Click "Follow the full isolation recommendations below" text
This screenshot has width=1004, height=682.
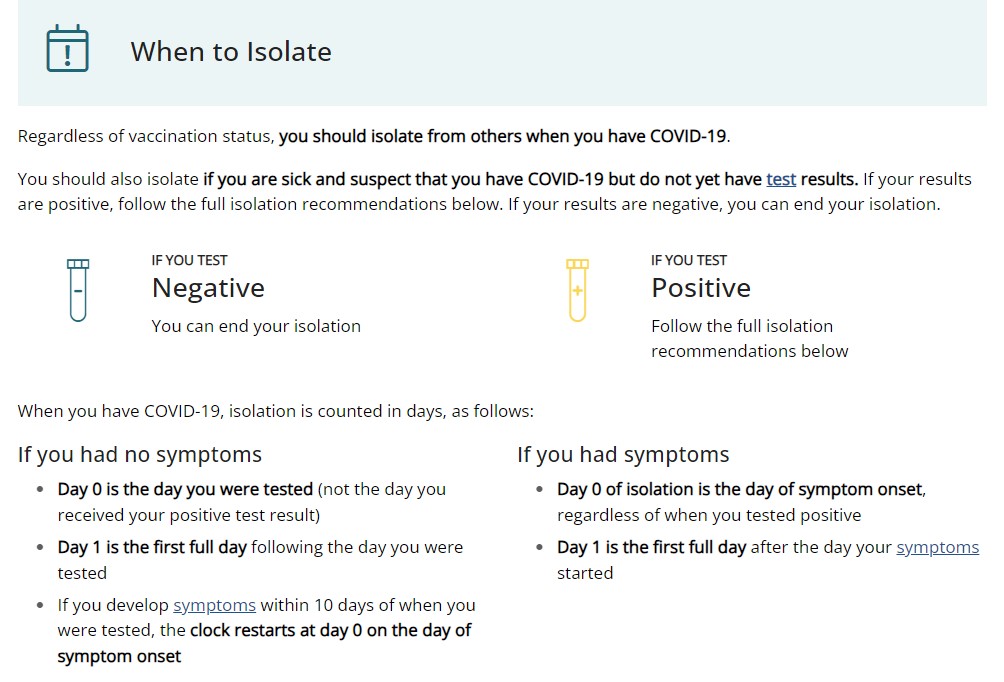[748, 338]
